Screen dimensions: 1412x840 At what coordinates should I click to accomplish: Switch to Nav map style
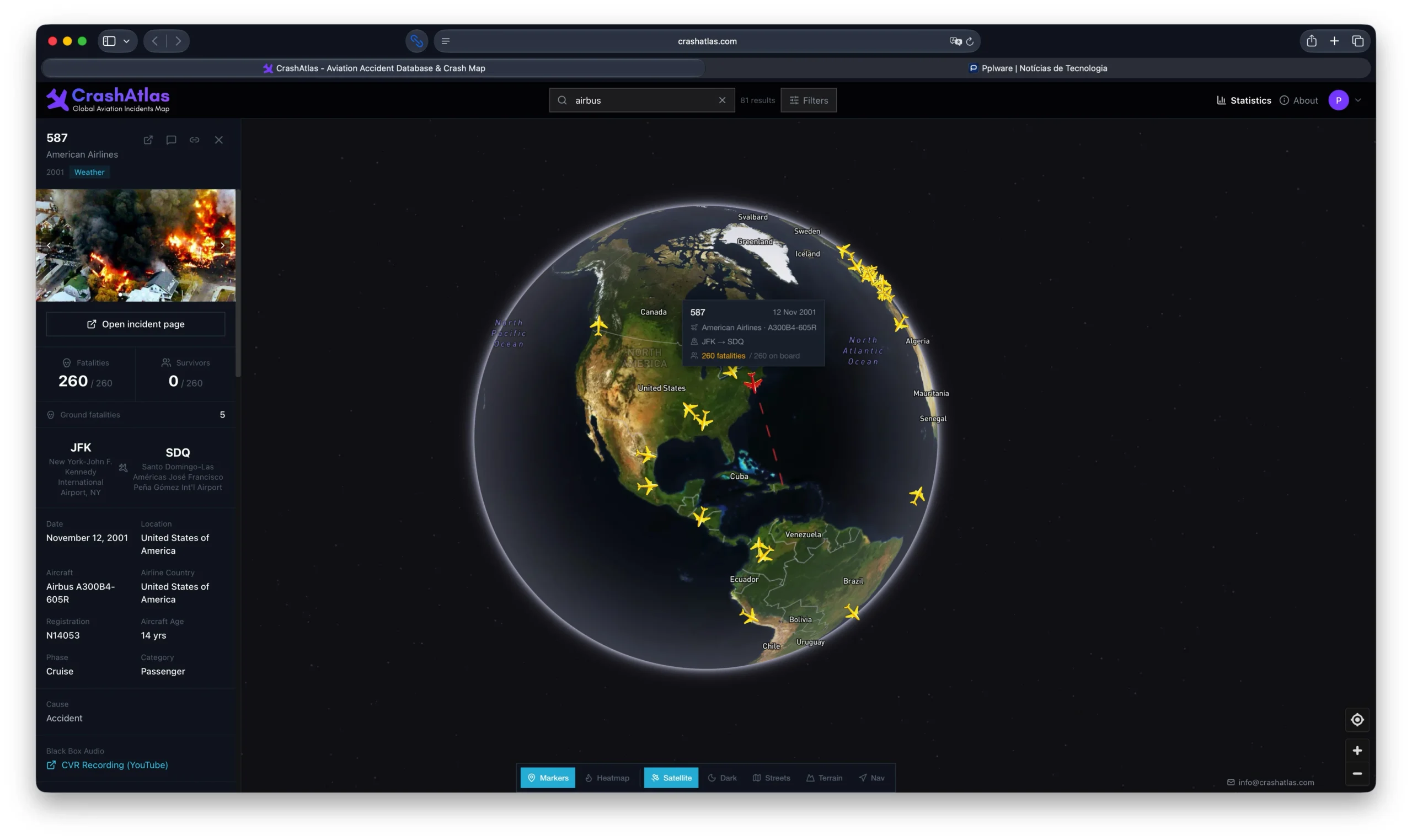pyautogui.click(x=871, y=778)
